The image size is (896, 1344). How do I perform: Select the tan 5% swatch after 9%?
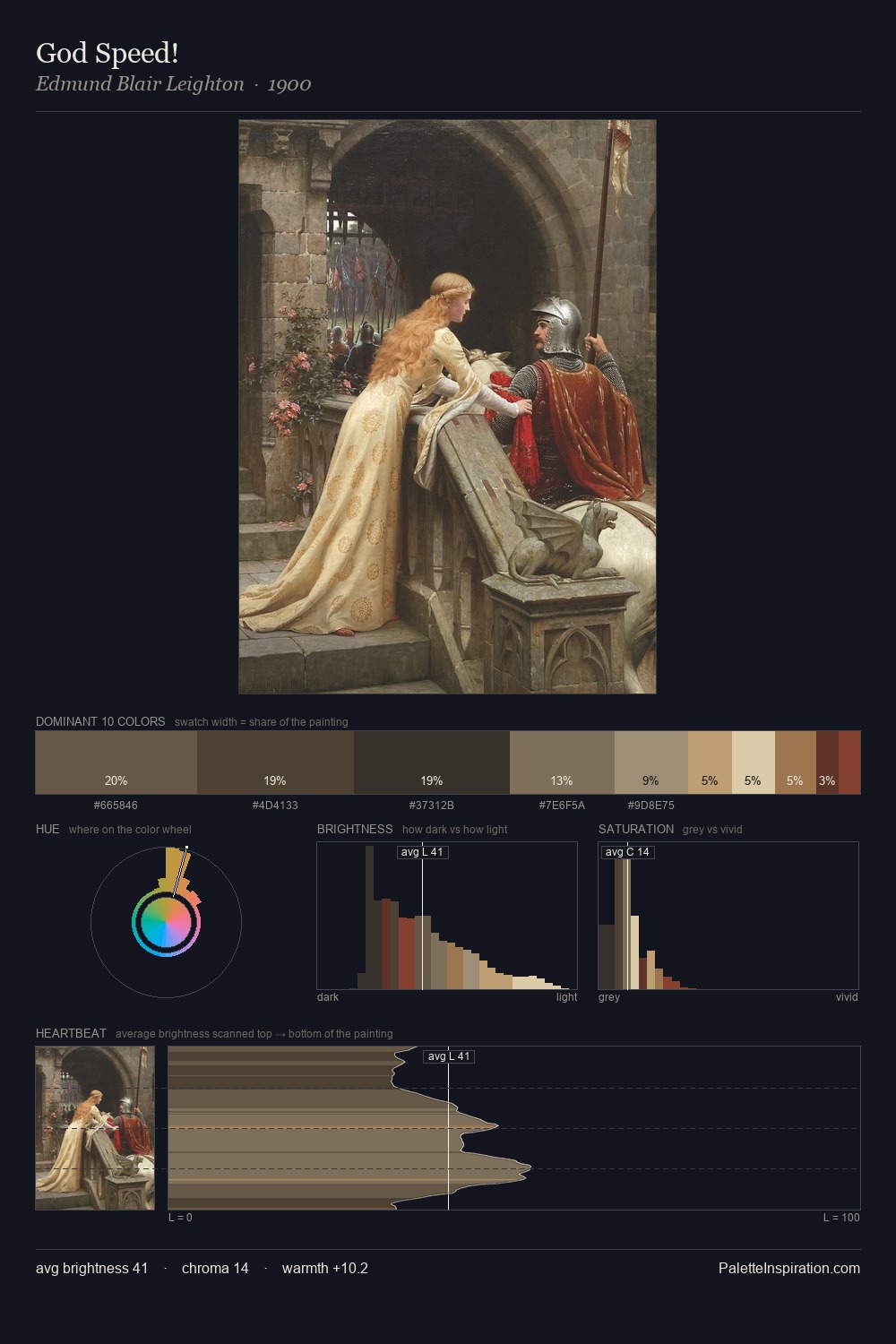[710, 762]
